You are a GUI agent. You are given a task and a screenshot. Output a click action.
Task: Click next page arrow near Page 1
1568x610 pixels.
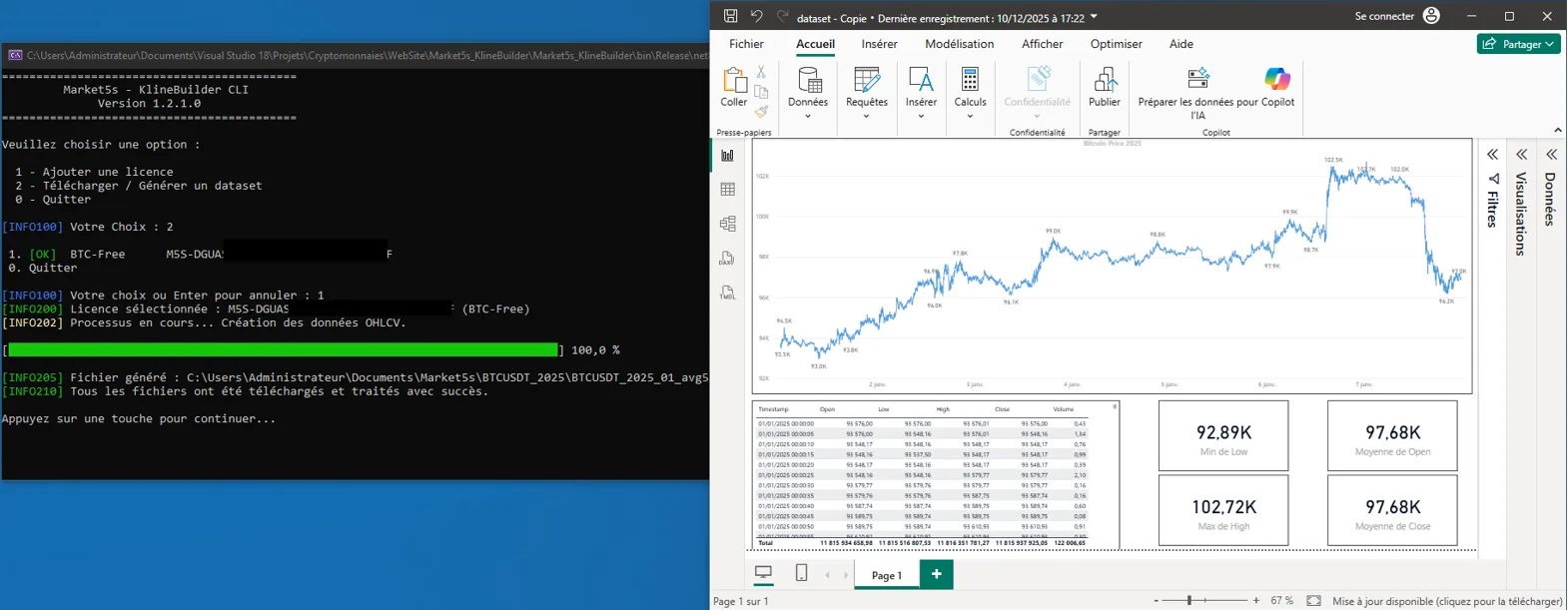click(846, 575)
